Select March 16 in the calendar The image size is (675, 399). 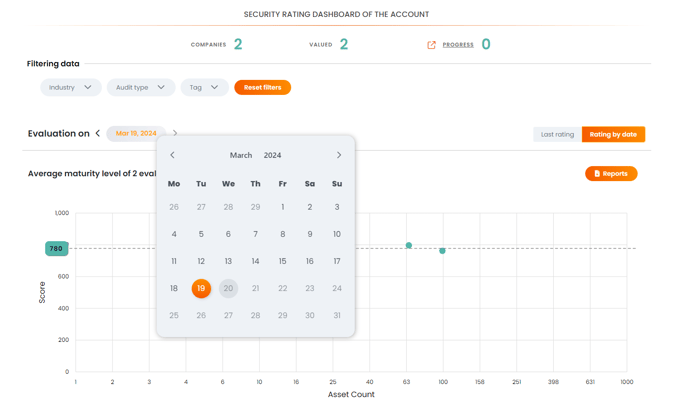(310, 261)
